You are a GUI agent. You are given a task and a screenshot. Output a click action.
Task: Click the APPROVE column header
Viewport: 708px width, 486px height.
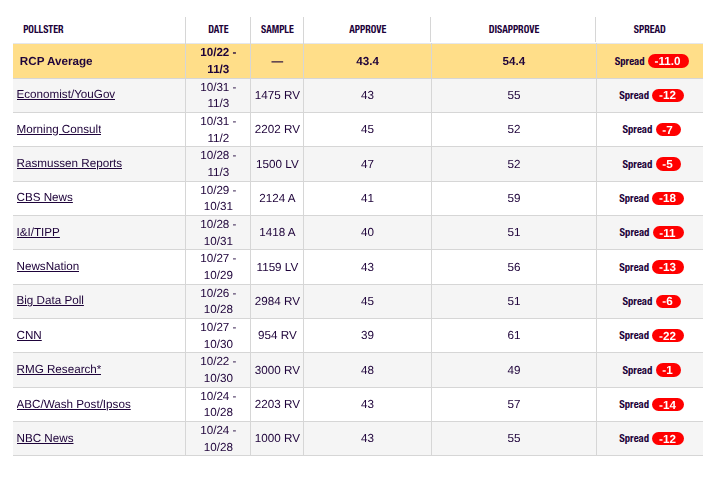367,30
